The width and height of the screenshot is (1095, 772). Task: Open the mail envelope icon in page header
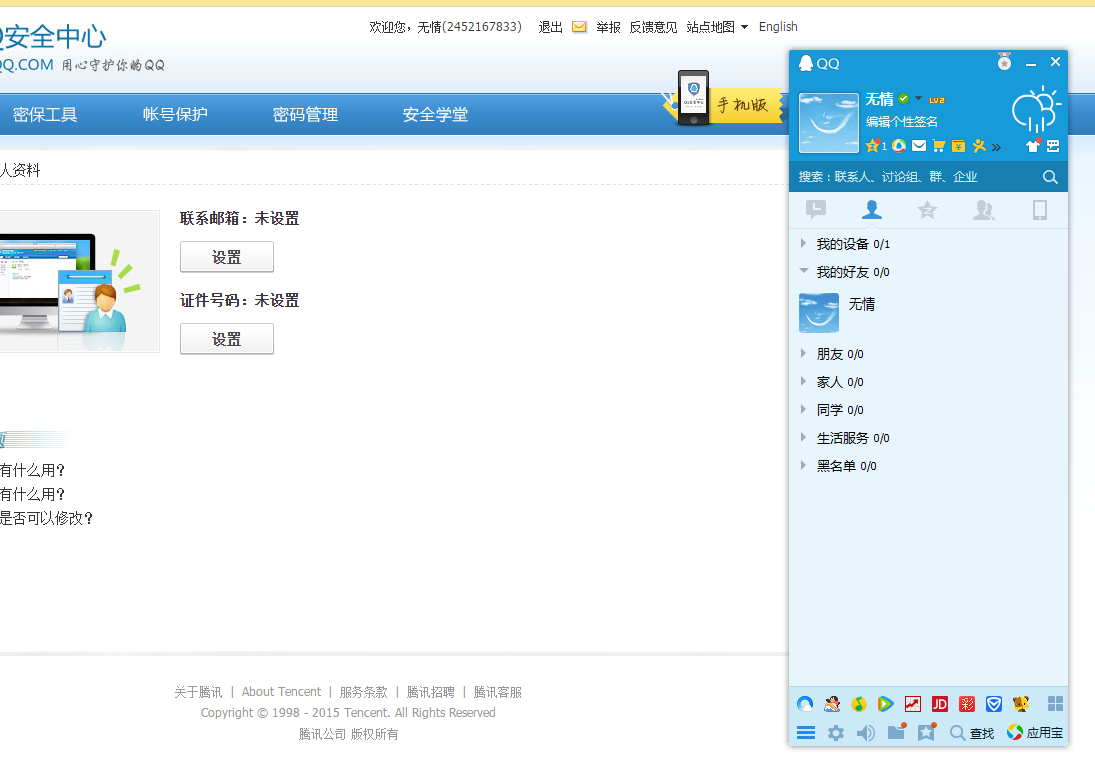click(x=580, y=27)
